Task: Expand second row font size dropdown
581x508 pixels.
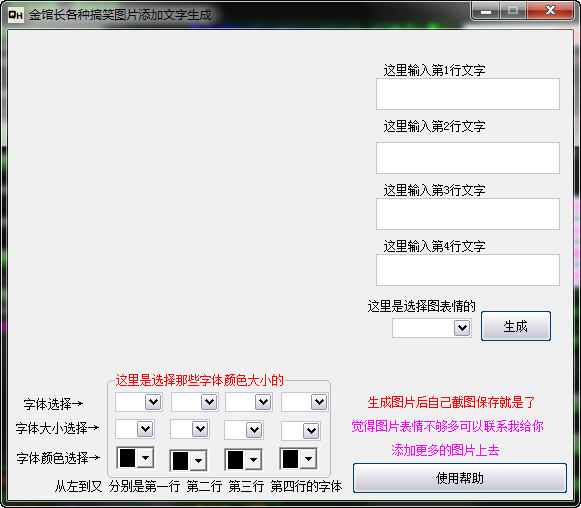Action: (190, 429)
